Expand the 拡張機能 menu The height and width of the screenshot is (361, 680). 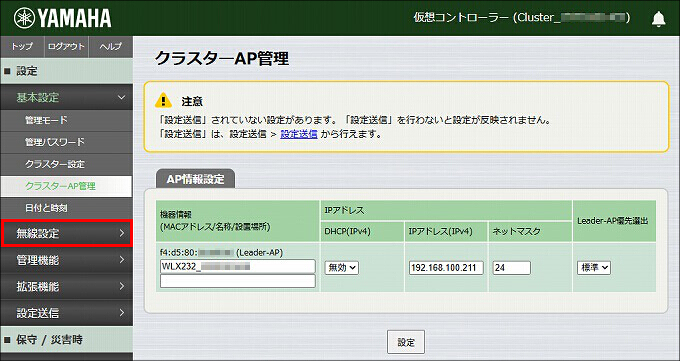[66, 287]
